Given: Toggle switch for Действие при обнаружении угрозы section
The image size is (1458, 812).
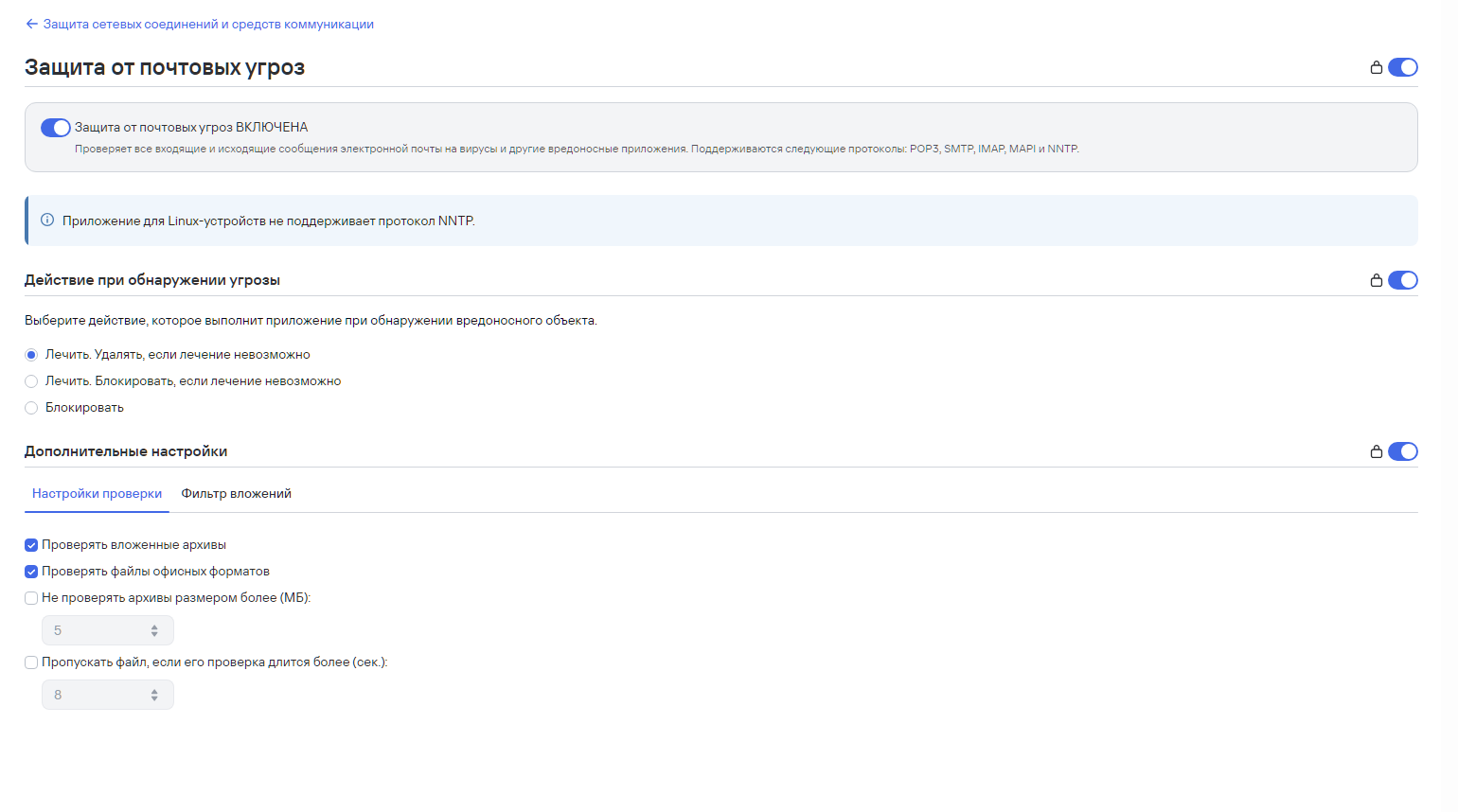Looking at the screenshot, I should click(1403, 280).
